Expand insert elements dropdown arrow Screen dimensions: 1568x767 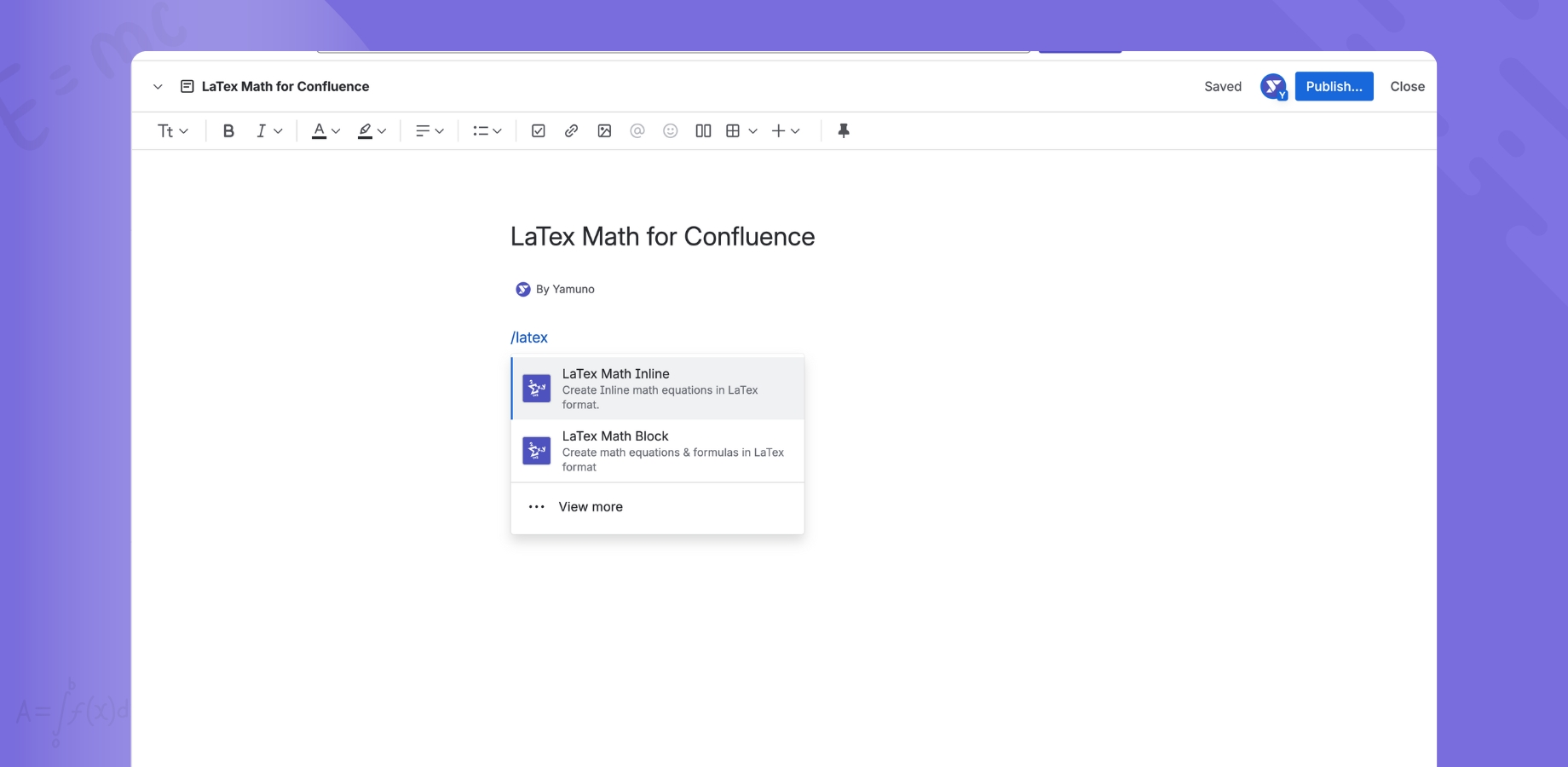click(795, 131)
